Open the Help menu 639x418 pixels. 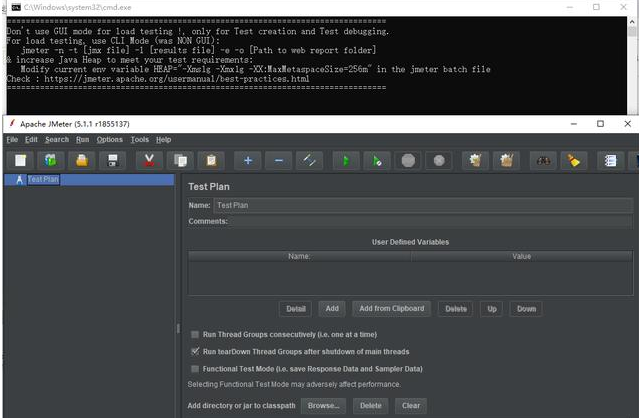[163, 139]
